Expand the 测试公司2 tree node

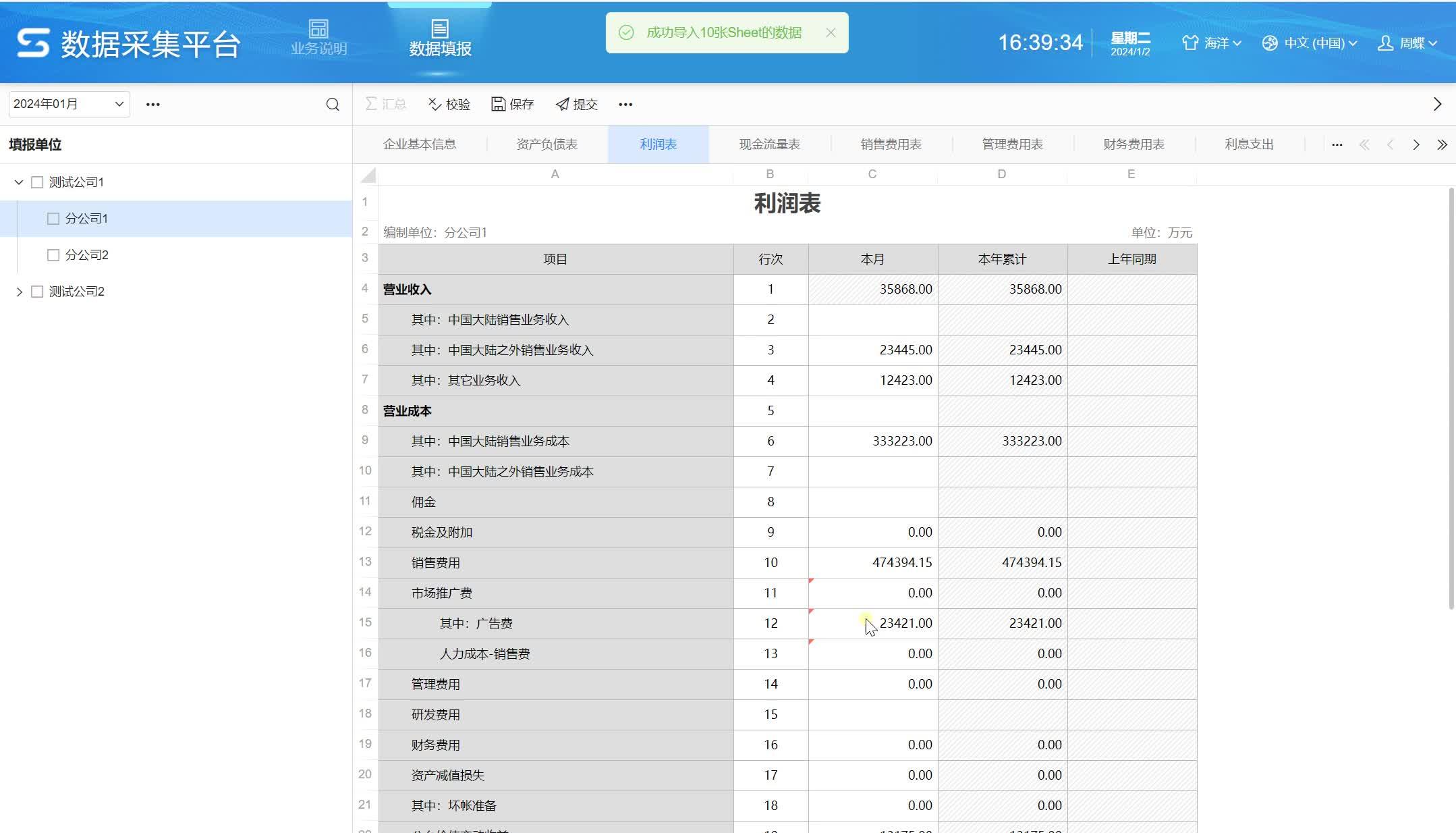tap(19, 292)
